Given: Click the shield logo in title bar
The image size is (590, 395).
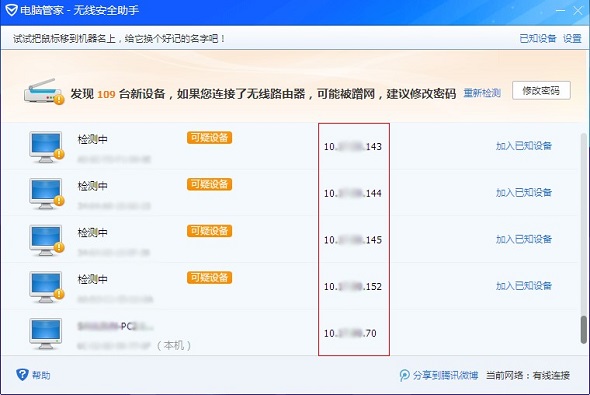Looking at the screenshot, I should 11,10.
